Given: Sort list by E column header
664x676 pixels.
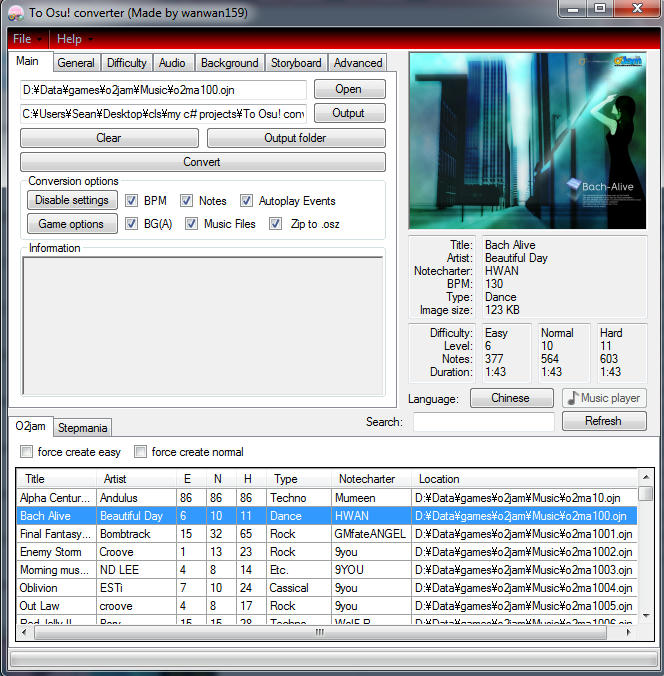Looking at the screenshot, I should pos(191,479).
